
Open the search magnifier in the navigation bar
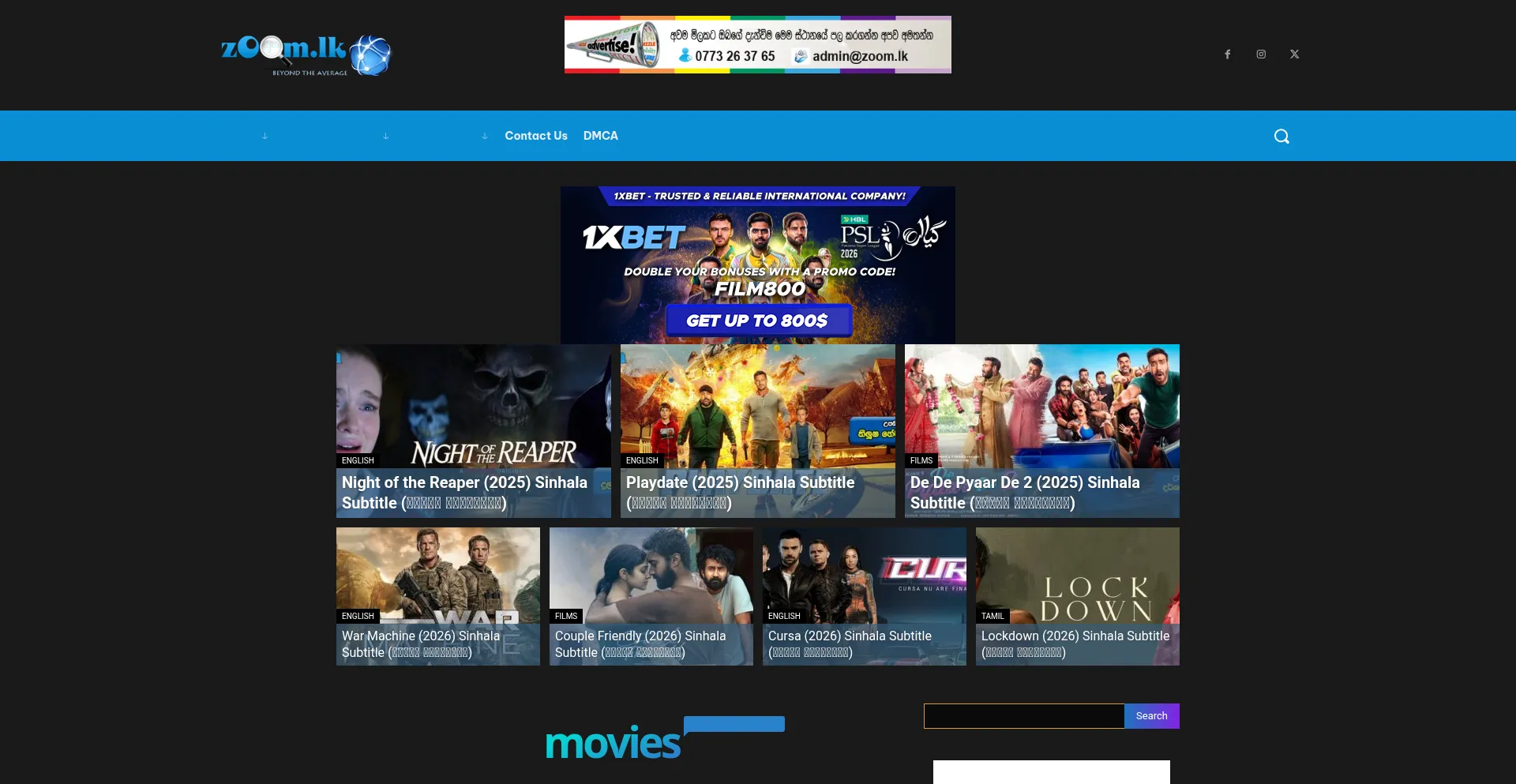pos(1281,136)
